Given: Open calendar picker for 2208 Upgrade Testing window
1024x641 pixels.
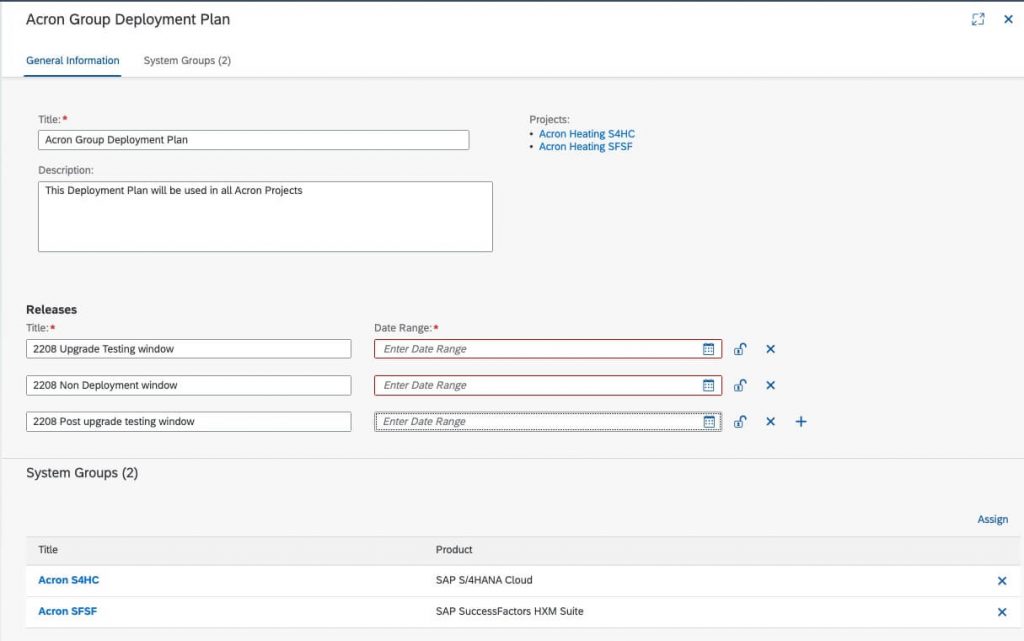Looking at the screenshot, I should [709, 349].
